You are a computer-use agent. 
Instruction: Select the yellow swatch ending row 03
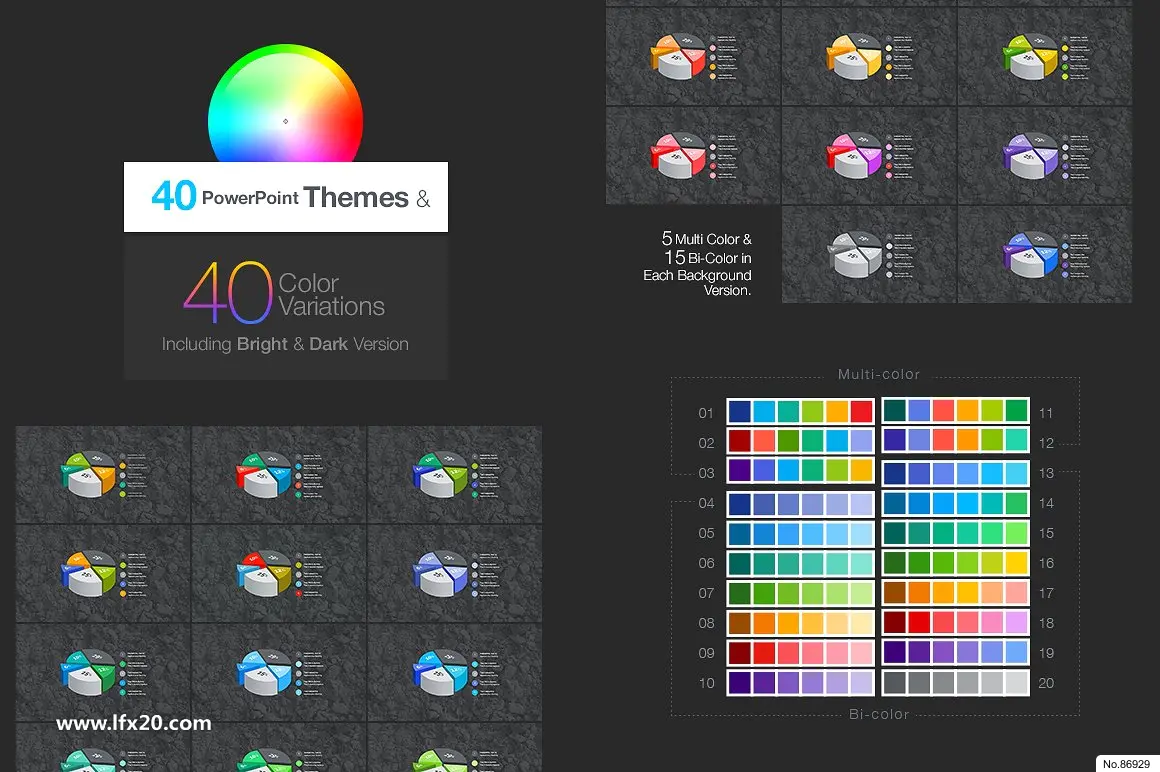(861, 471)
